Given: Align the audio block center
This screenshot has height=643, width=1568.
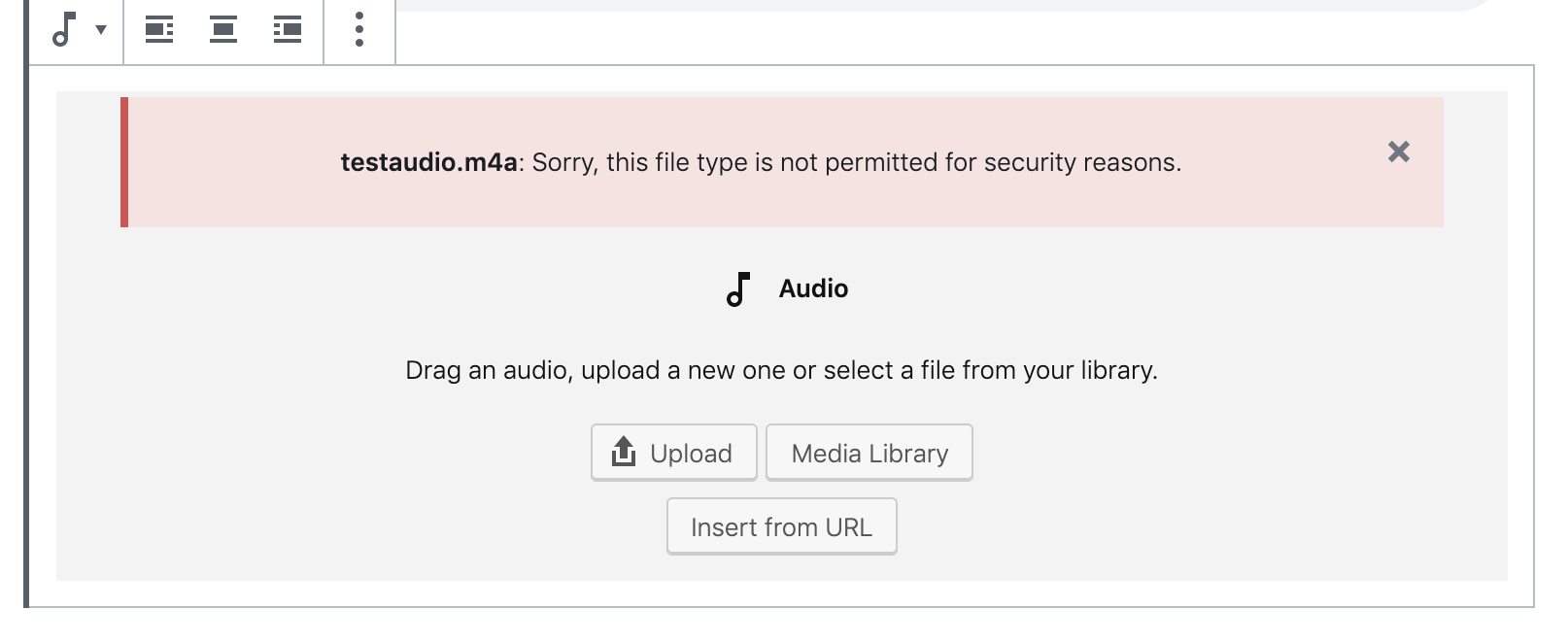Looking at the screenshot, I should coord(223,30).
